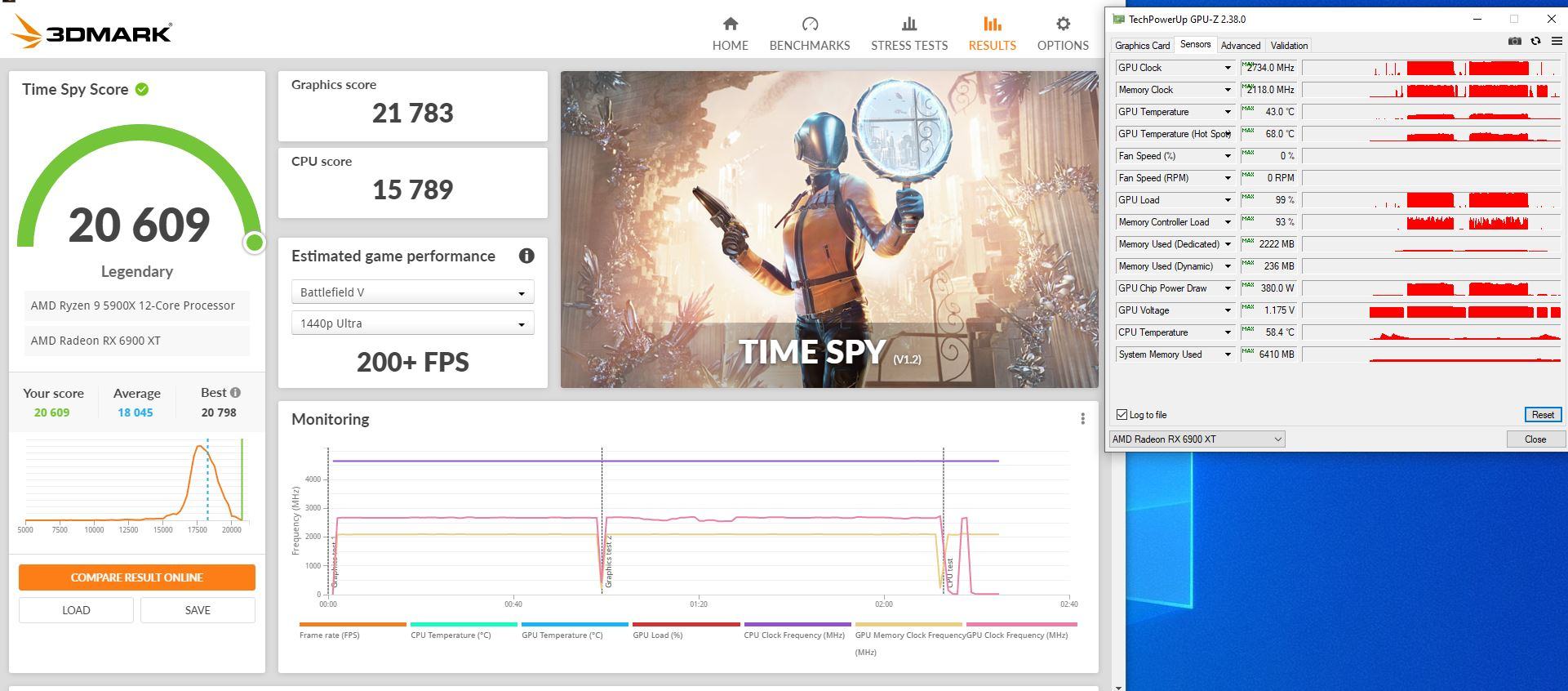Take a GPU-Z screenshot with the camera icon
The height and width of the screenshot is (691, 1568).
coord(1515,41)
